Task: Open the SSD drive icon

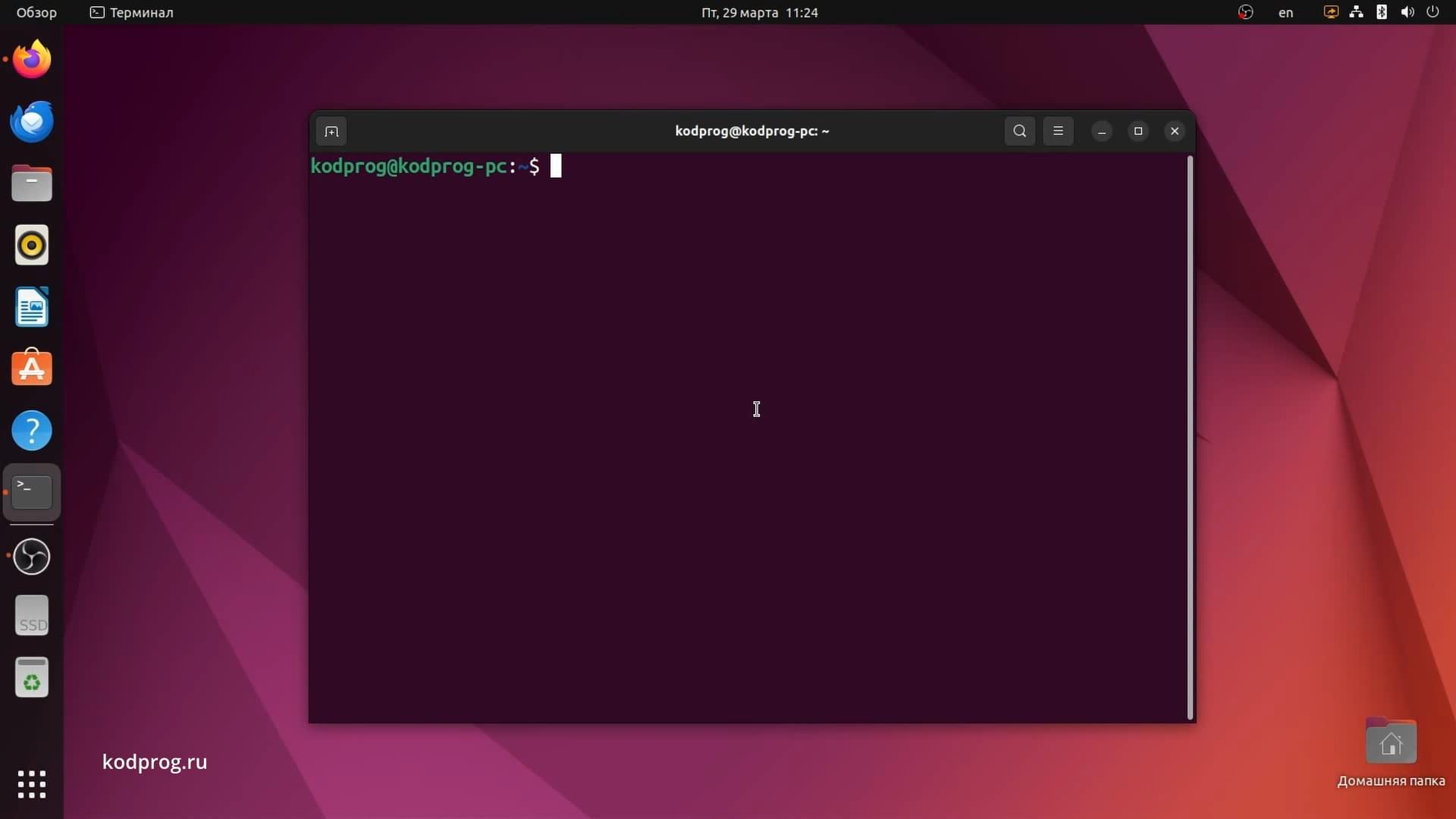Action: coord(32,616)
